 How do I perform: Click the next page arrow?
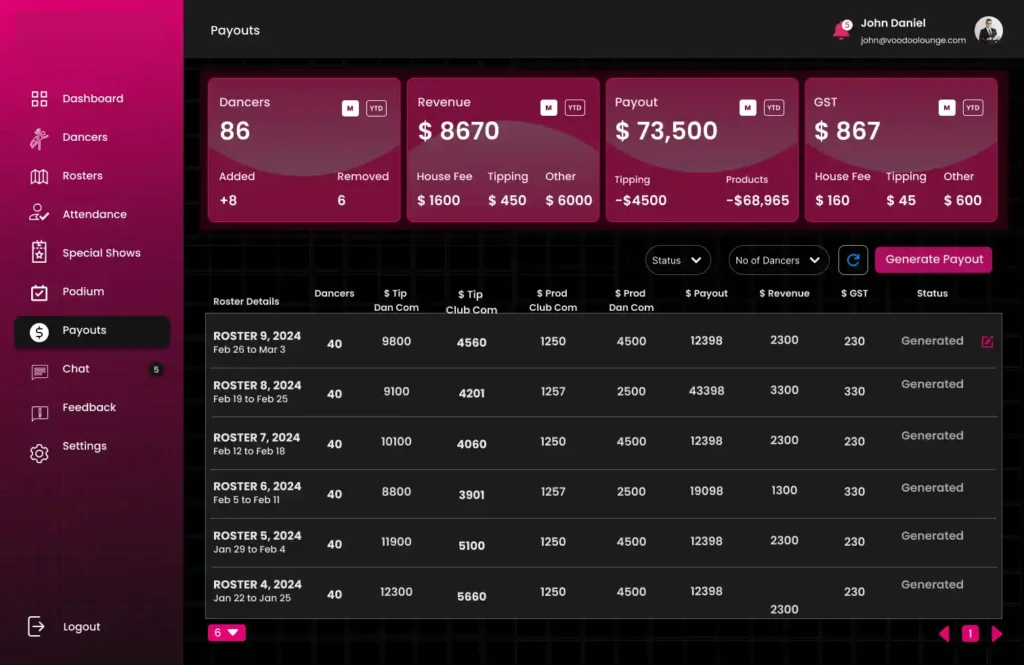996,633
